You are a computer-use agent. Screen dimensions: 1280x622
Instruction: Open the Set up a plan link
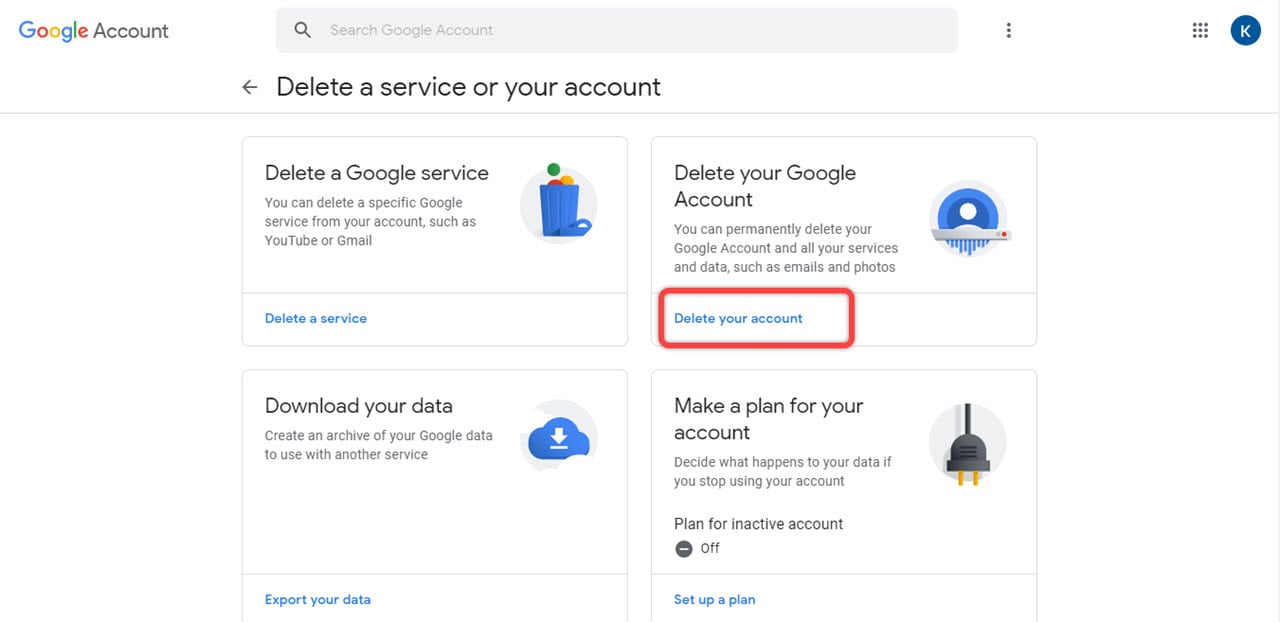tap(714, 599)
